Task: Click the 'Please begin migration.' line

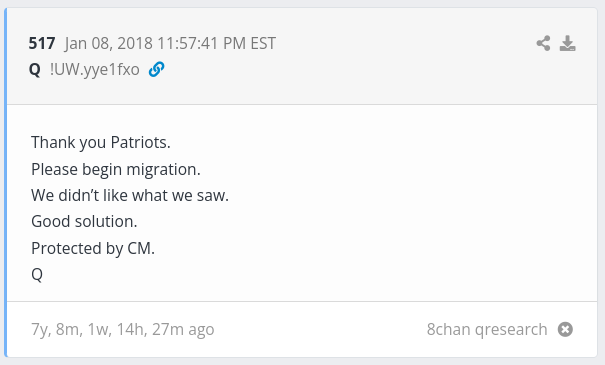Action: point(116,169)
